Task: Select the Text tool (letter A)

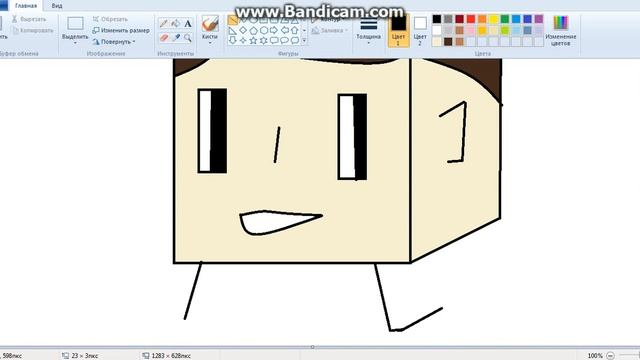Action: point(188,24)
